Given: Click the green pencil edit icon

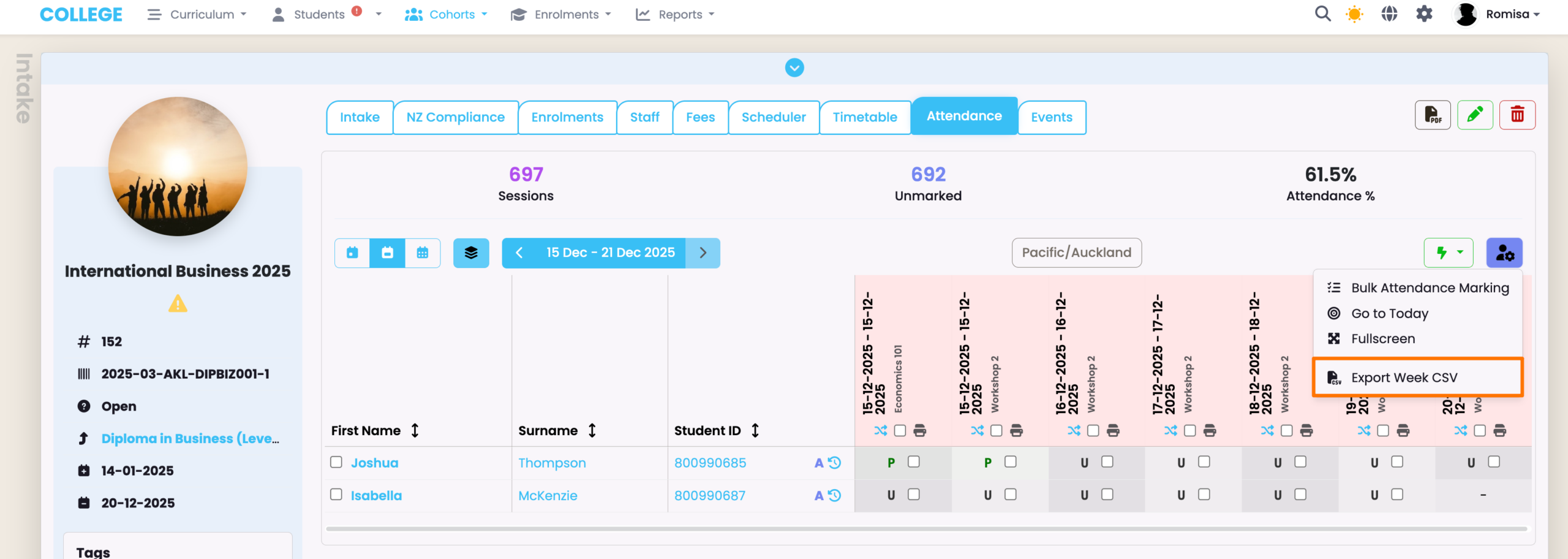Looking at the screenshot, I should tap(1474, 115).
